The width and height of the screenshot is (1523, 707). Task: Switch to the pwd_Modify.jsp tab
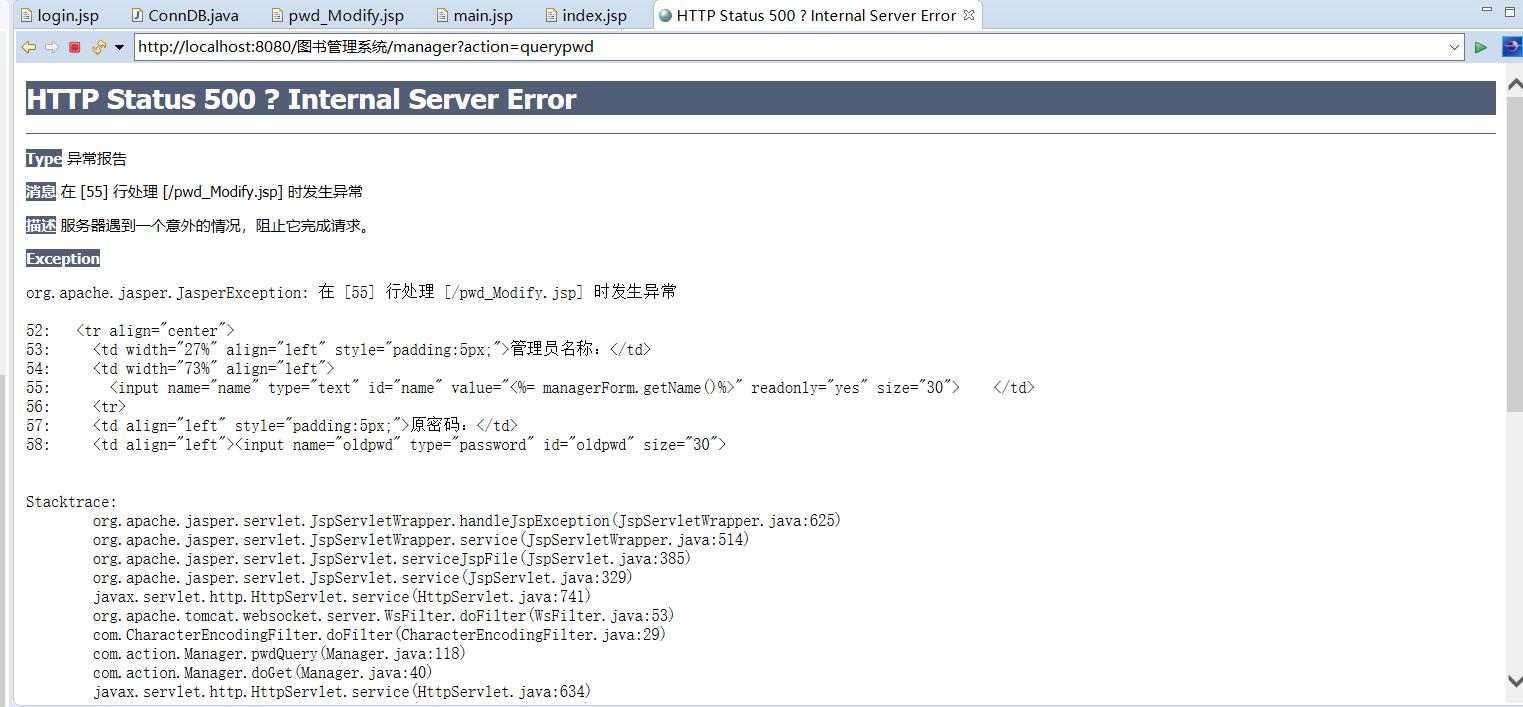click(x=336, y=16)
